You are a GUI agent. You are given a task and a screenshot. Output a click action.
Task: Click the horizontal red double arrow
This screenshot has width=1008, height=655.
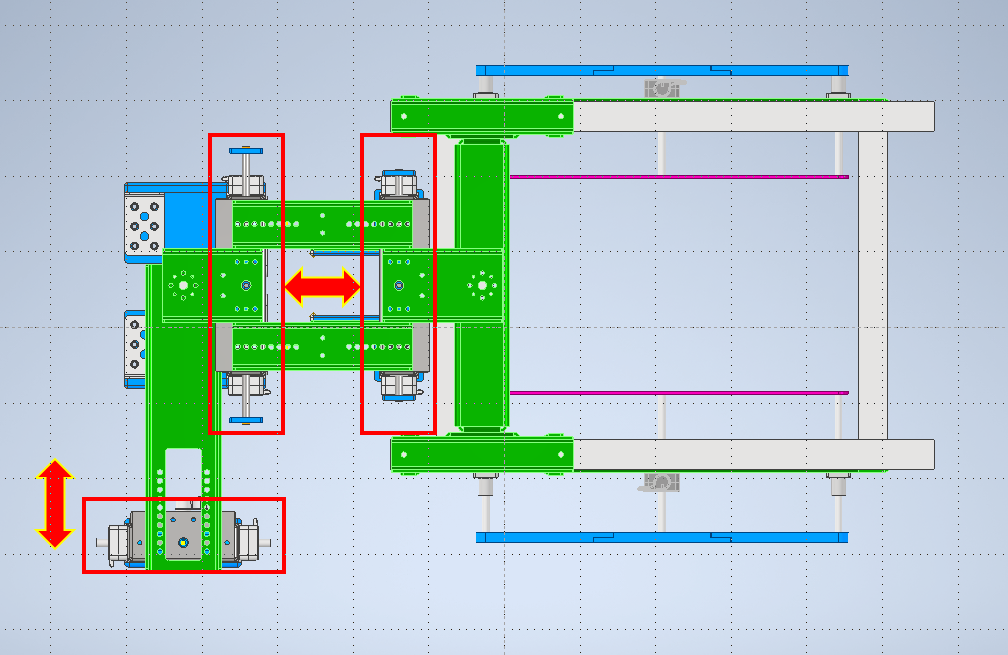[323, 287]
